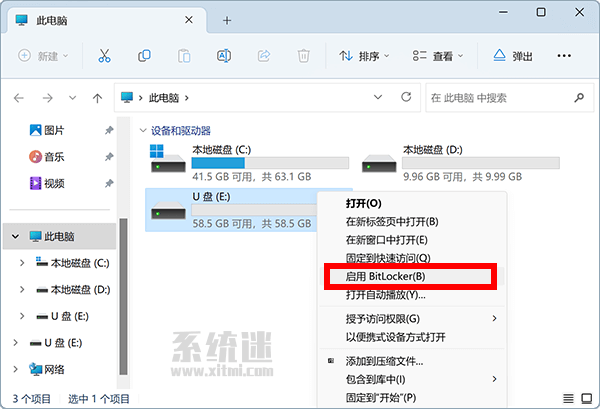Click the 弹出 eject button
This screenshot has height=409, width=600.
coord(512,56)
